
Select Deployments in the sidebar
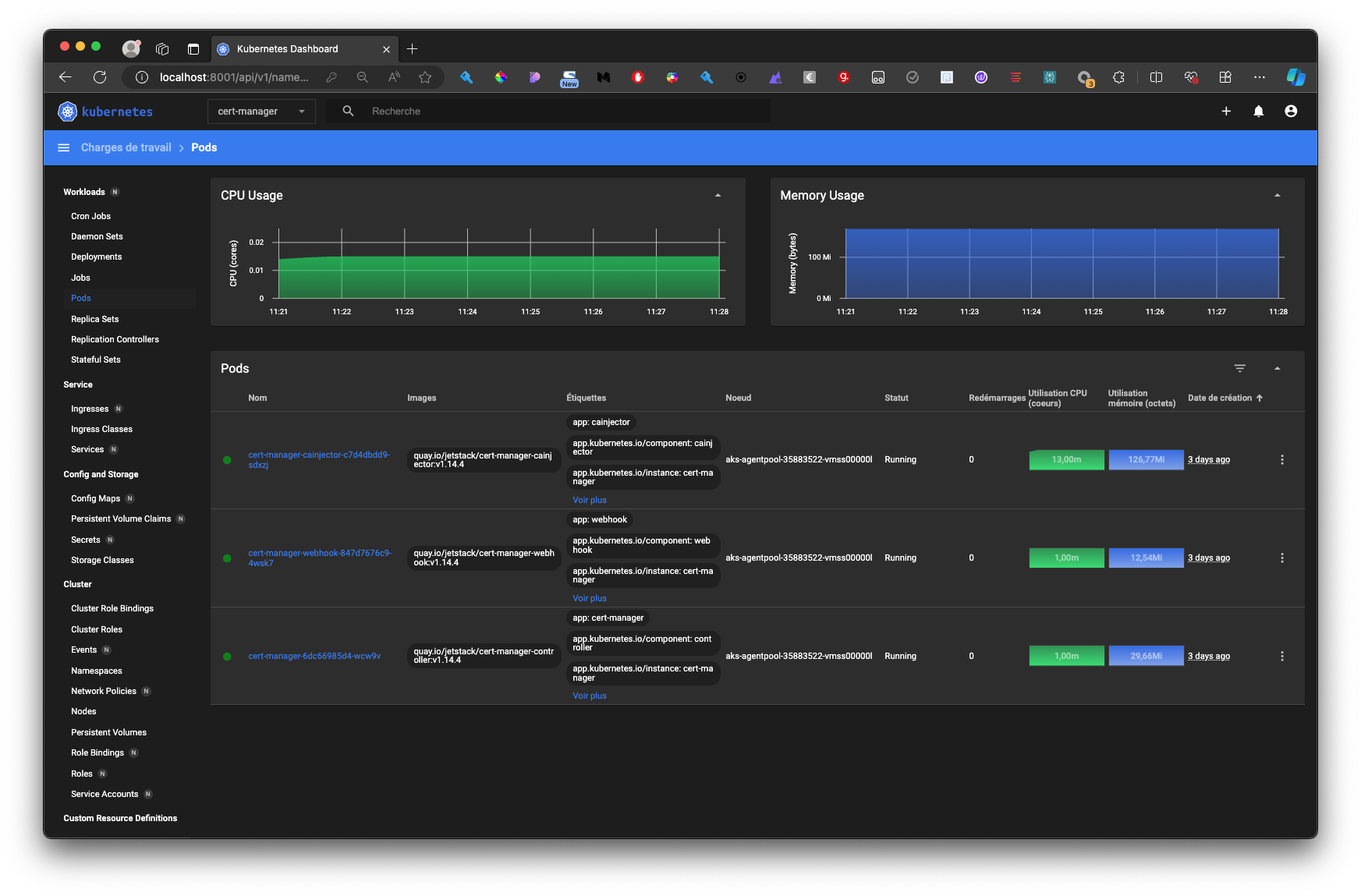coord(97,257)
